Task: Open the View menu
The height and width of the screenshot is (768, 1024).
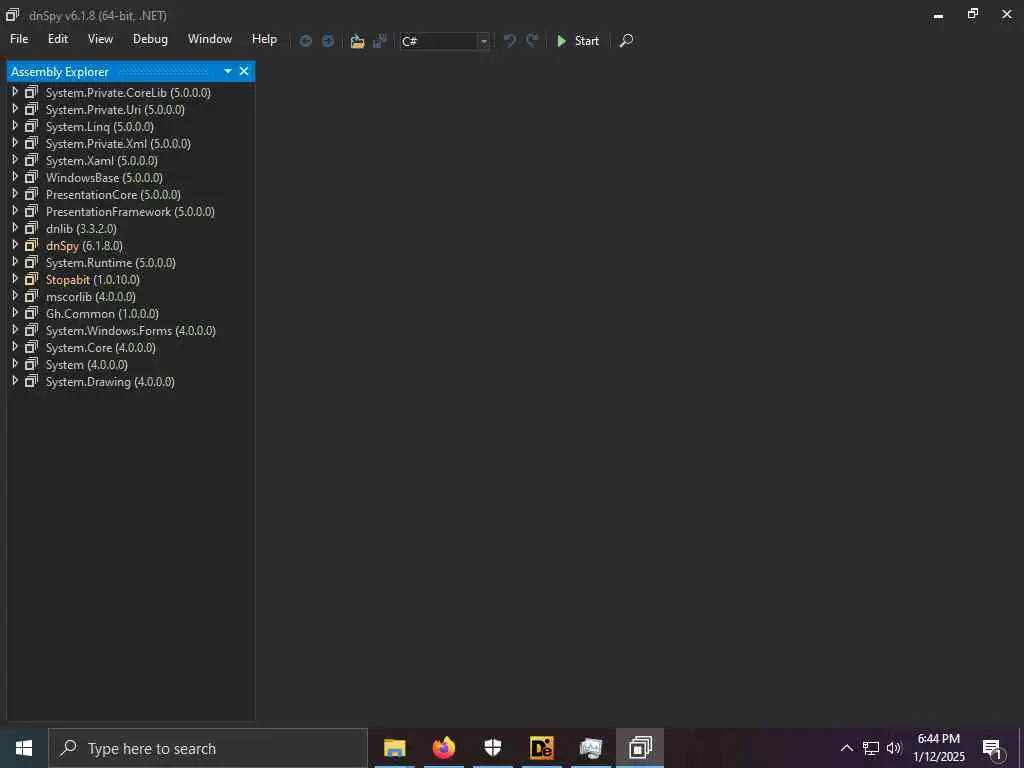Action: [101, 39]
